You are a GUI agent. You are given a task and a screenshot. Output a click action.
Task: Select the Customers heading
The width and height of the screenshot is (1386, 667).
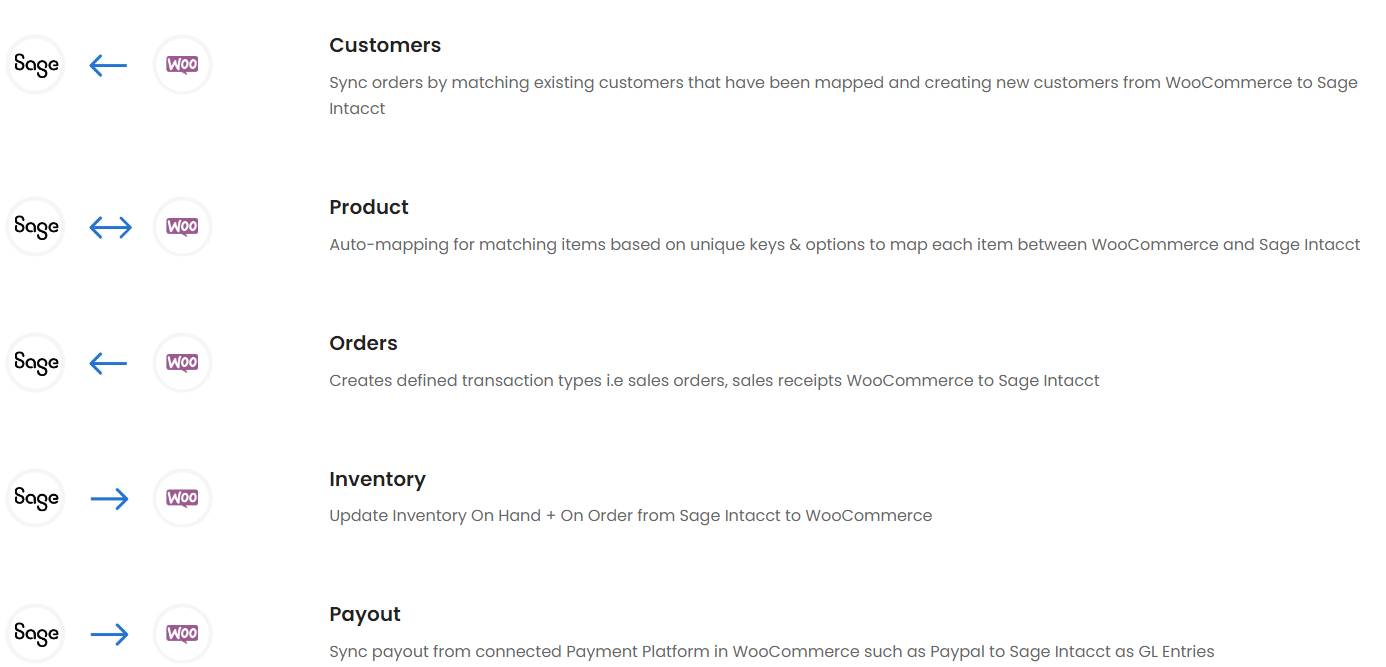coord(385,46)
